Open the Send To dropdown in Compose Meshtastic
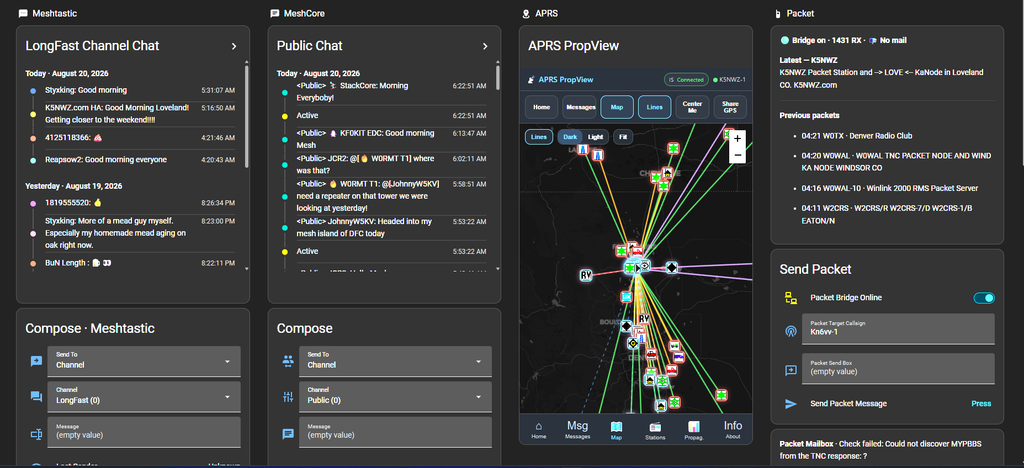Viewport: 1024px width, 468px height. (x=144, y=361)
